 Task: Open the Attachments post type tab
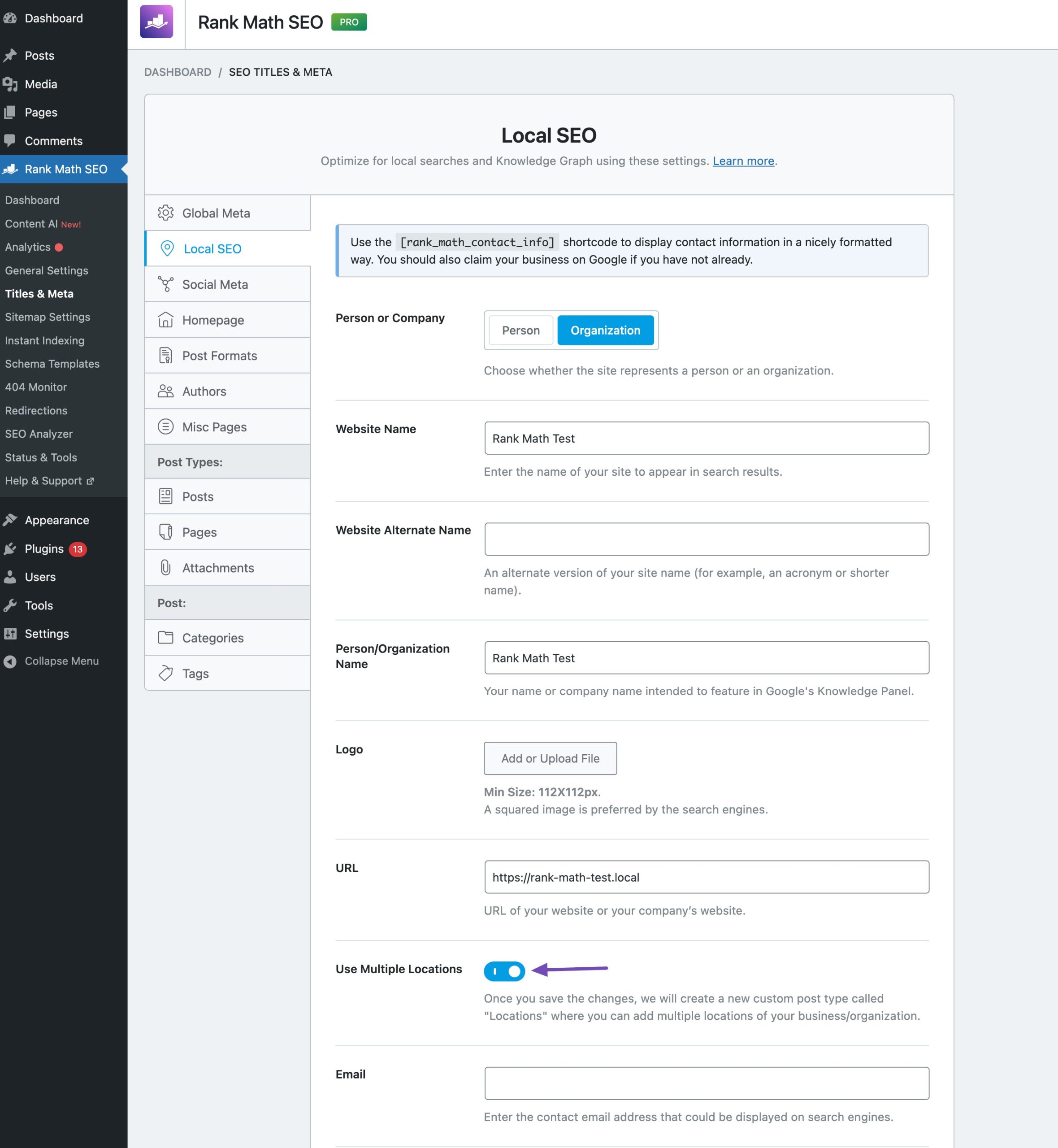point(227,567)
